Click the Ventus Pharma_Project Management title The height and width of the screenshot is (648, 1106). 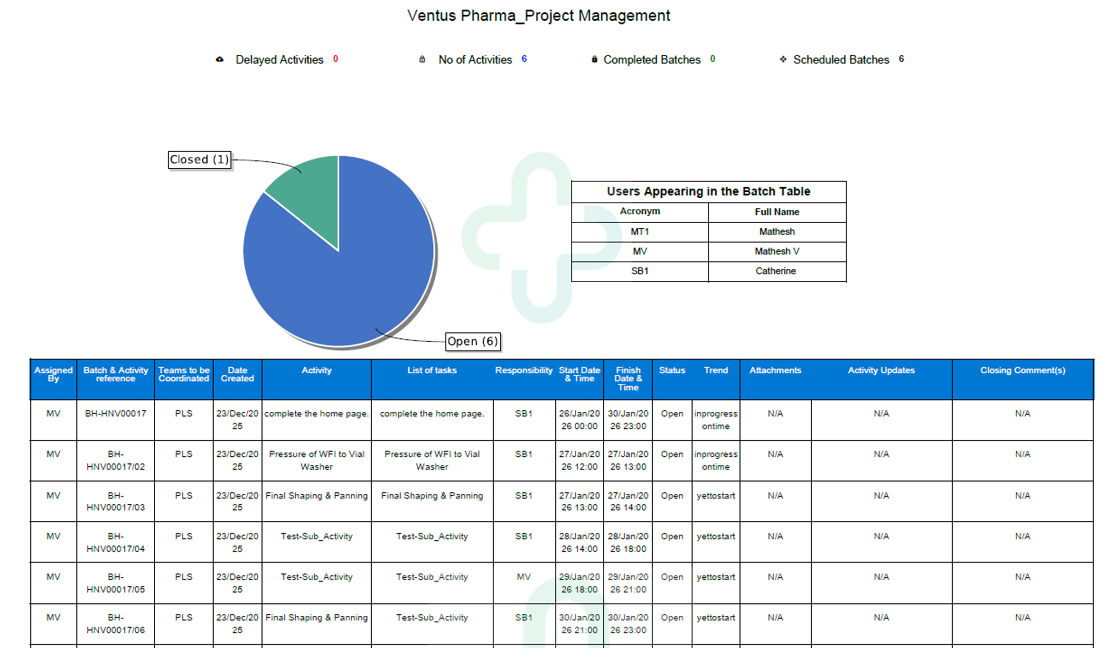pos(539,16)
